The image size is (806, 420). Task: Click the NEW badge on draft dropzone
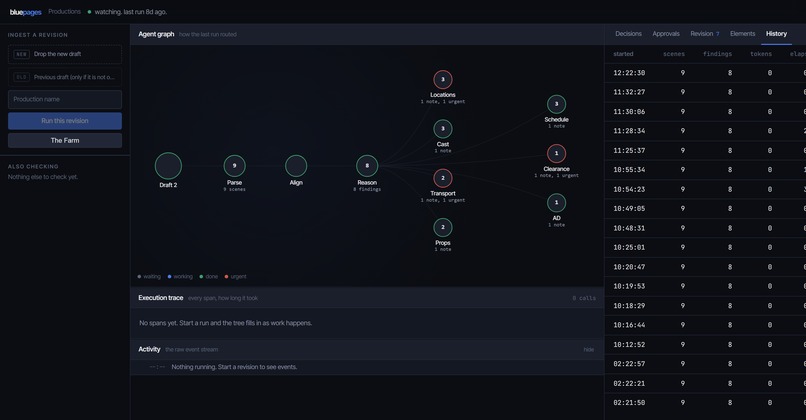click(21, 54)
